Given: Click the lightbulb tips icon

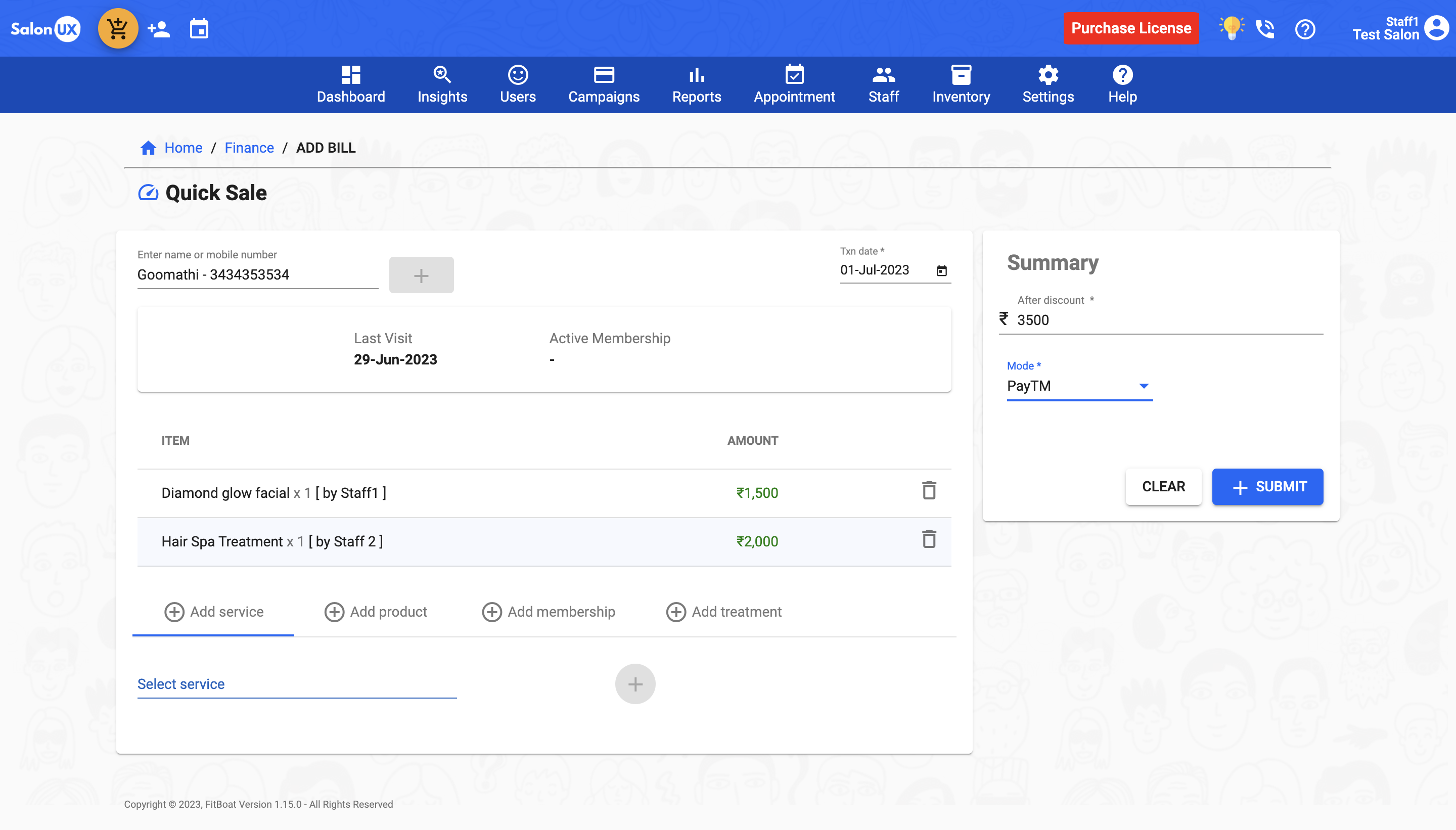Looking at the screenshot, I should click(x=1231, y=28).
